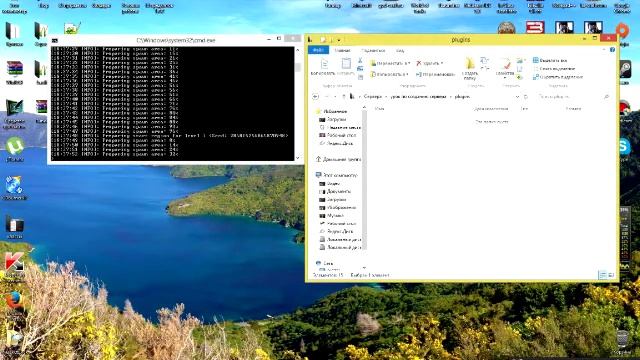The image size is (640, 360).
Task: Click Снять выделение in the ribbon
Action: [x=554, y=69]
